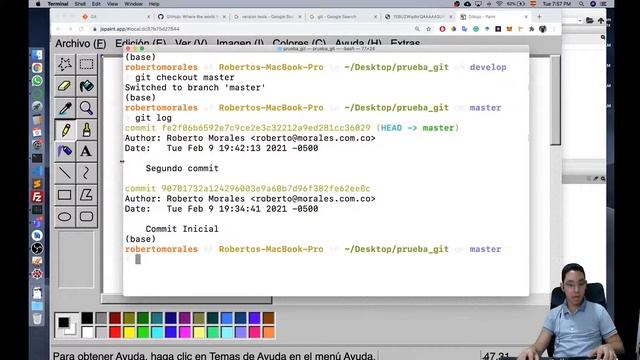Open Finder from the dock

tap(37, 55)
